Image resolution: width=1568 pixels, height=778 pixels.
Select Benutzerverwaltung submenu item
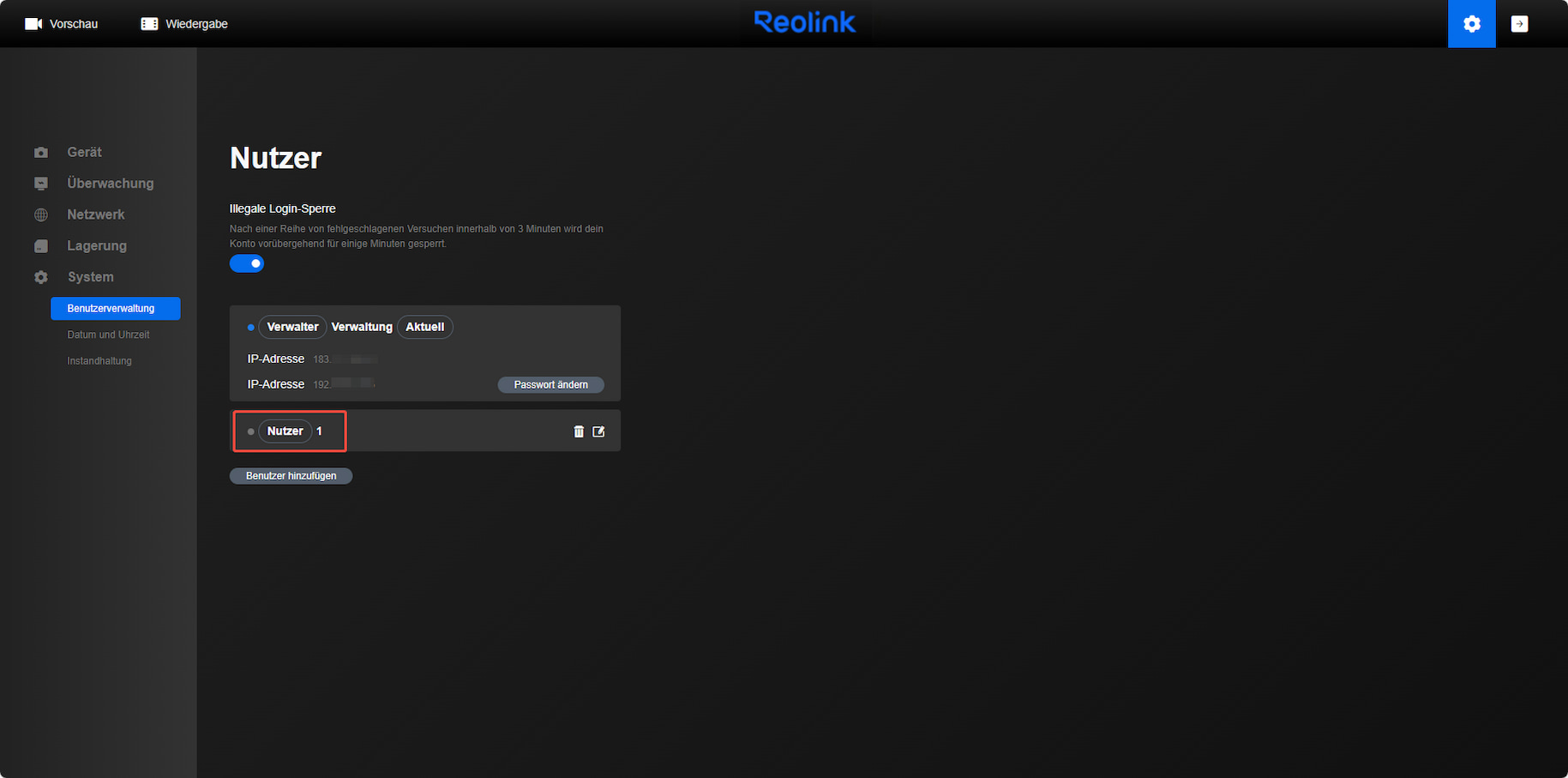click(x=116, y=308)
